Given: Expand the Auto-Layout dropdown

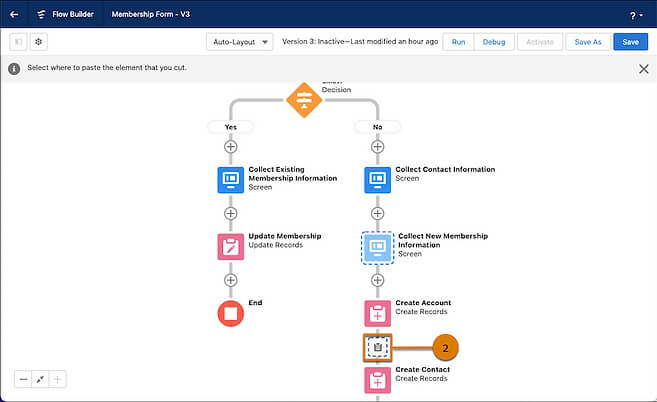Looking at the screenshot, I should click(239, 42).
